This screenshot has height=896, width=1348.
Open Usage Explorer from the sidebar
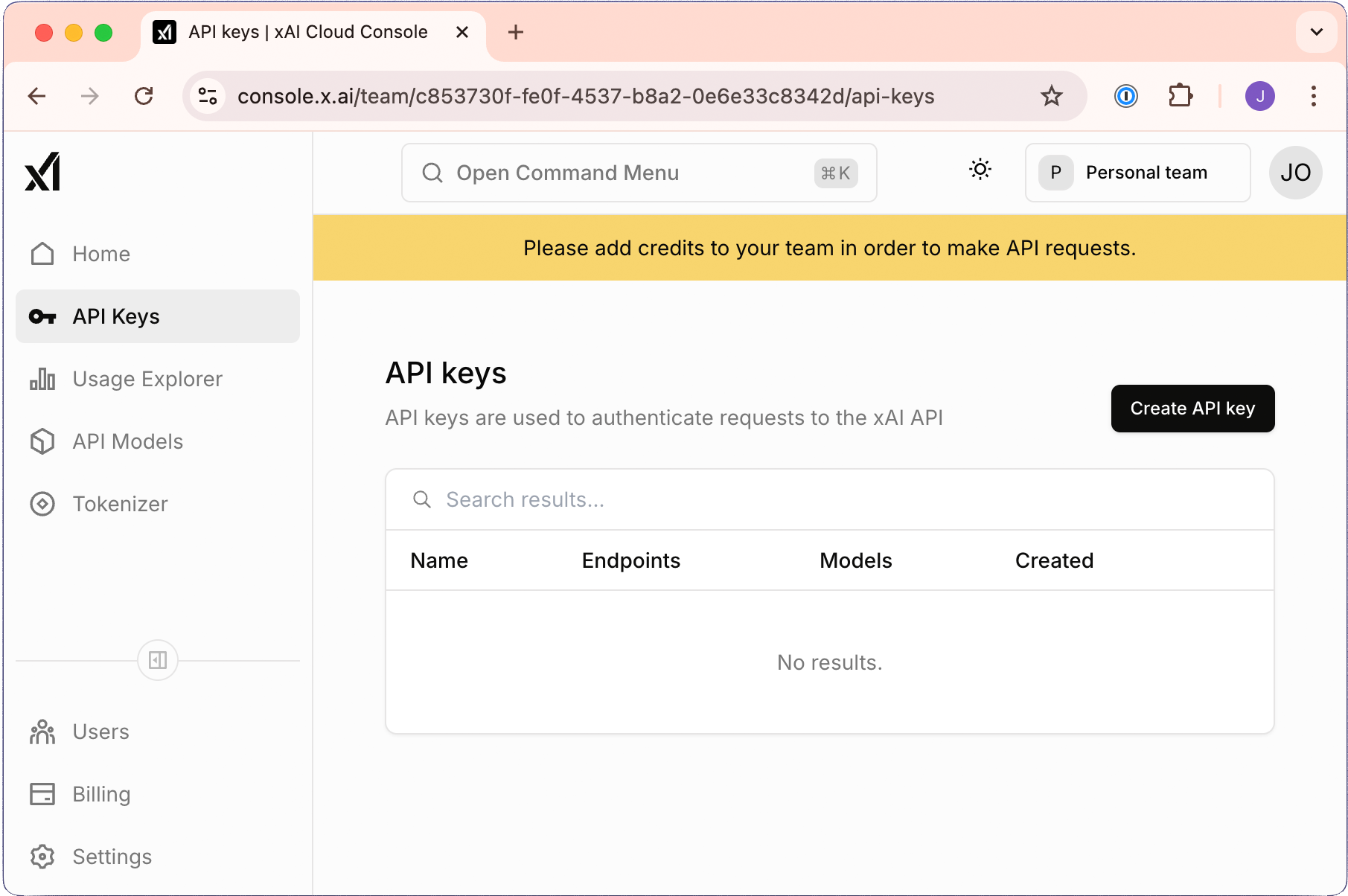[x=157, y=379]
